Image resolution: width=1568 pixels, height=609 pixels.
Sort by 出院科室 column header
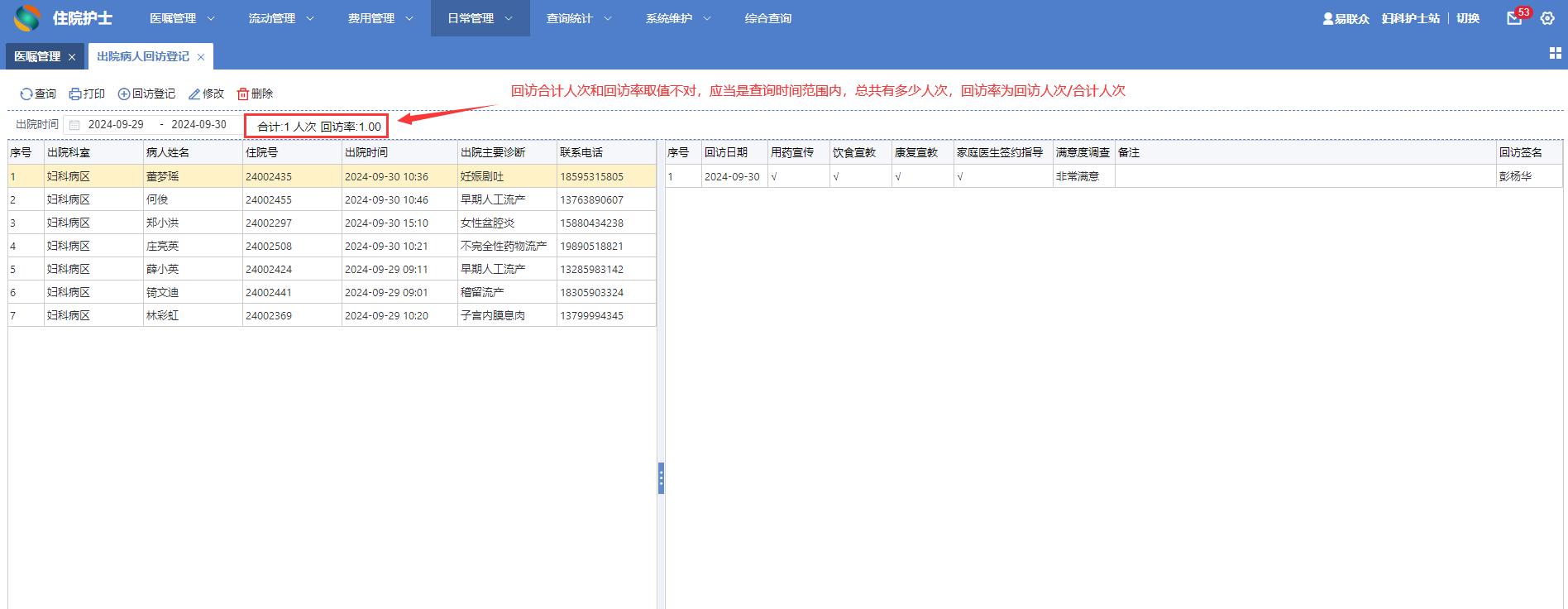click(93, 153)
